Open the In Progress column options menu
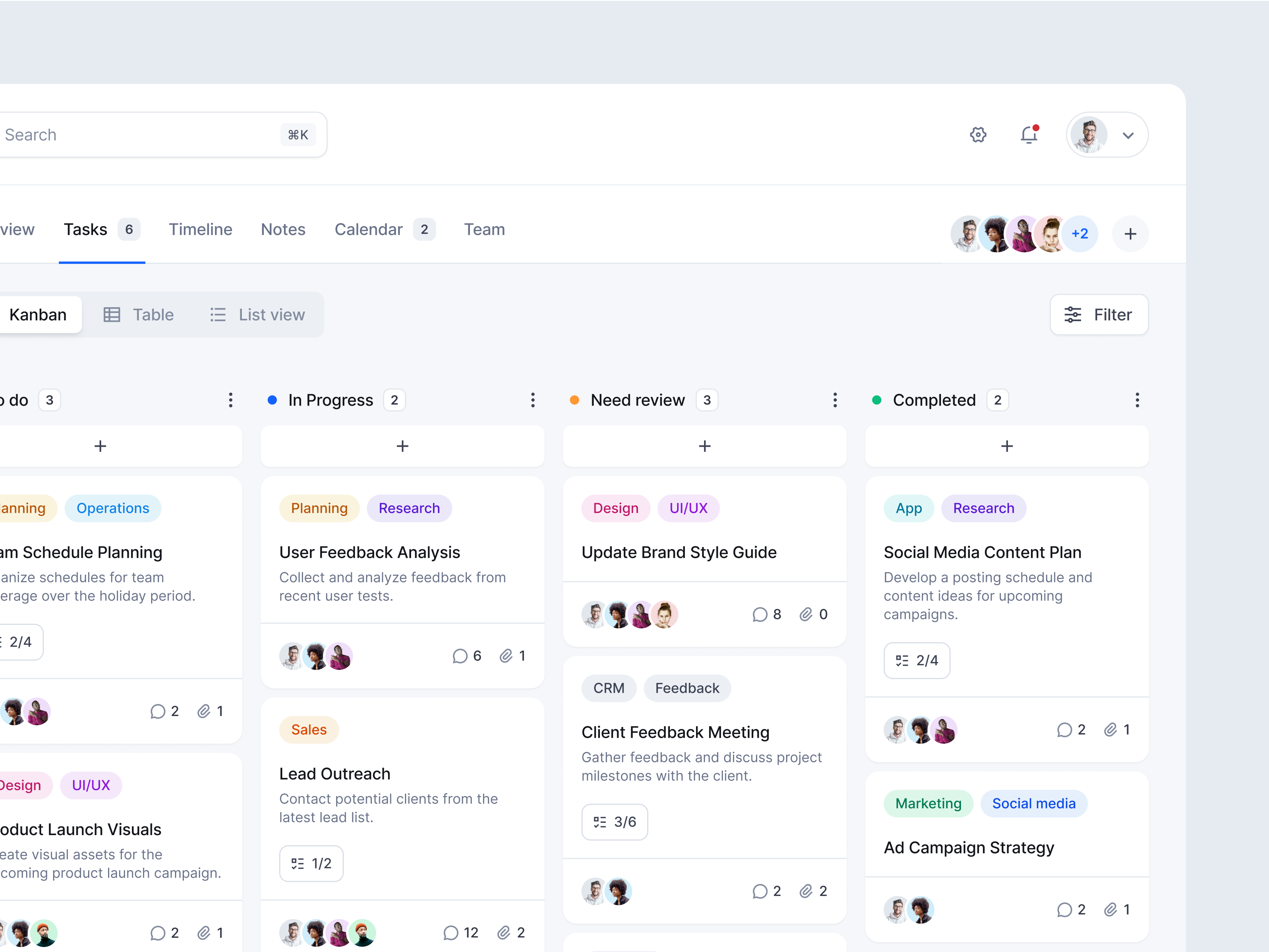 pos(533,400)
